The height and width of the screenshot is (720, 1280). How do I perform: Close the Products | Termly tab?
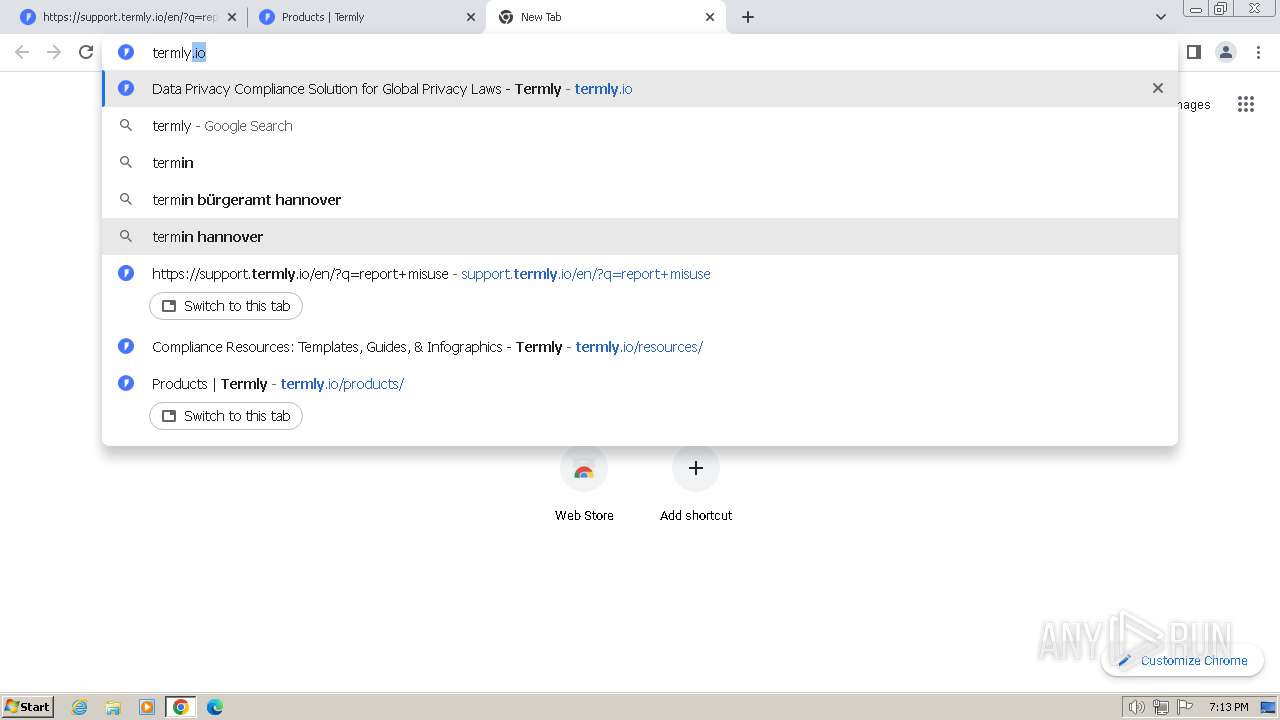click(471, 17)
